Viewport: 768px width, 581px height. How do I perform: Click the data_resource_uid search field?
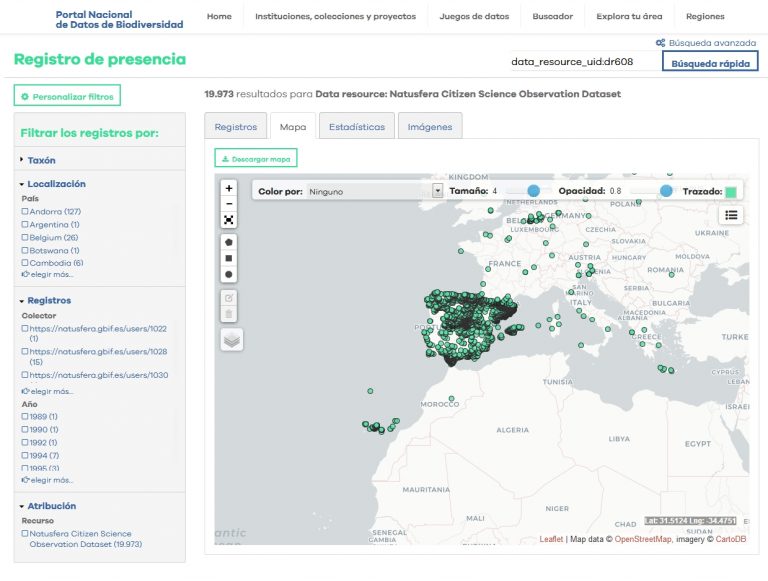coord(583,62)
